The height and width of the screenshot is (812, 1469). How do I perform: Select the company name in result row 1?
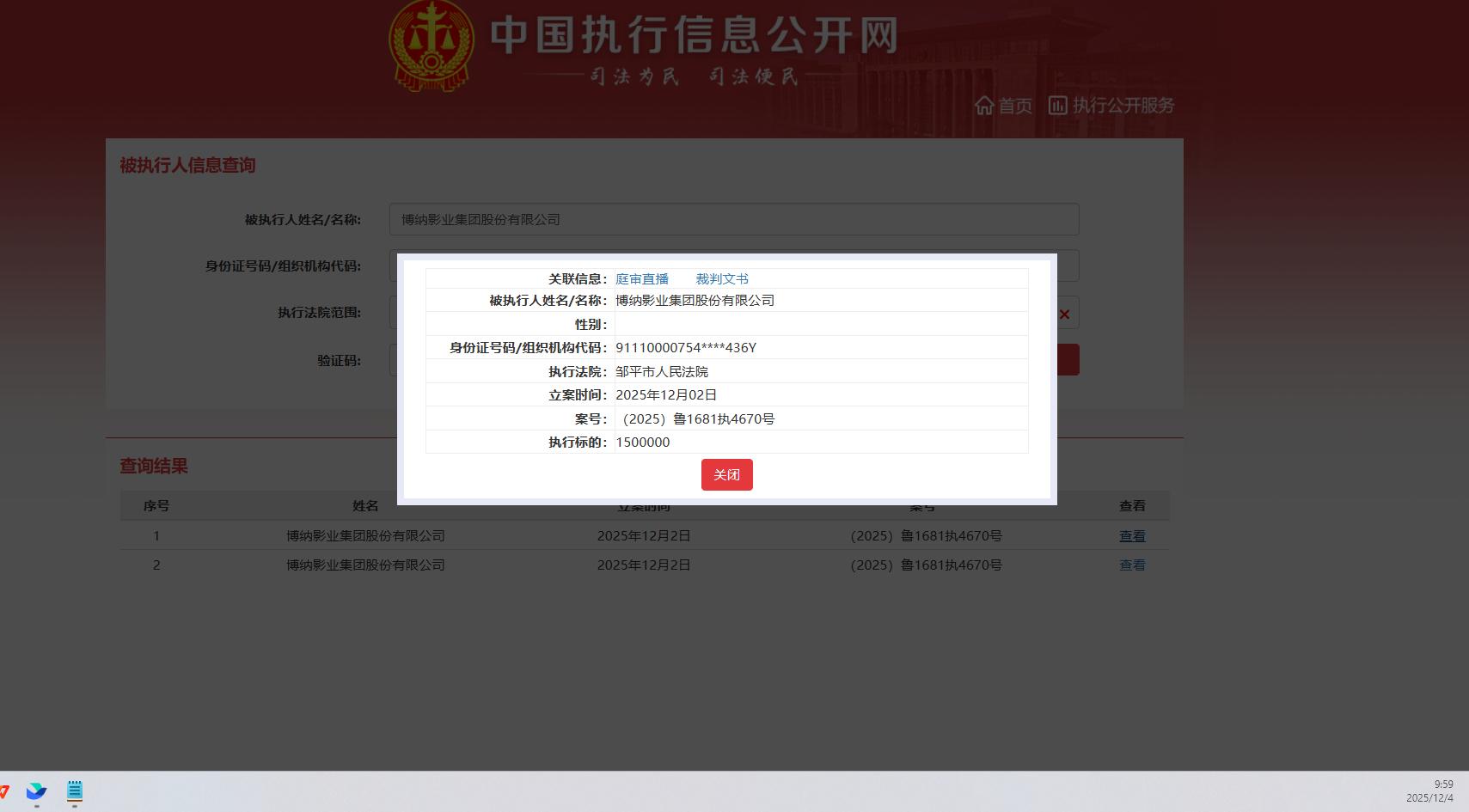365,536
